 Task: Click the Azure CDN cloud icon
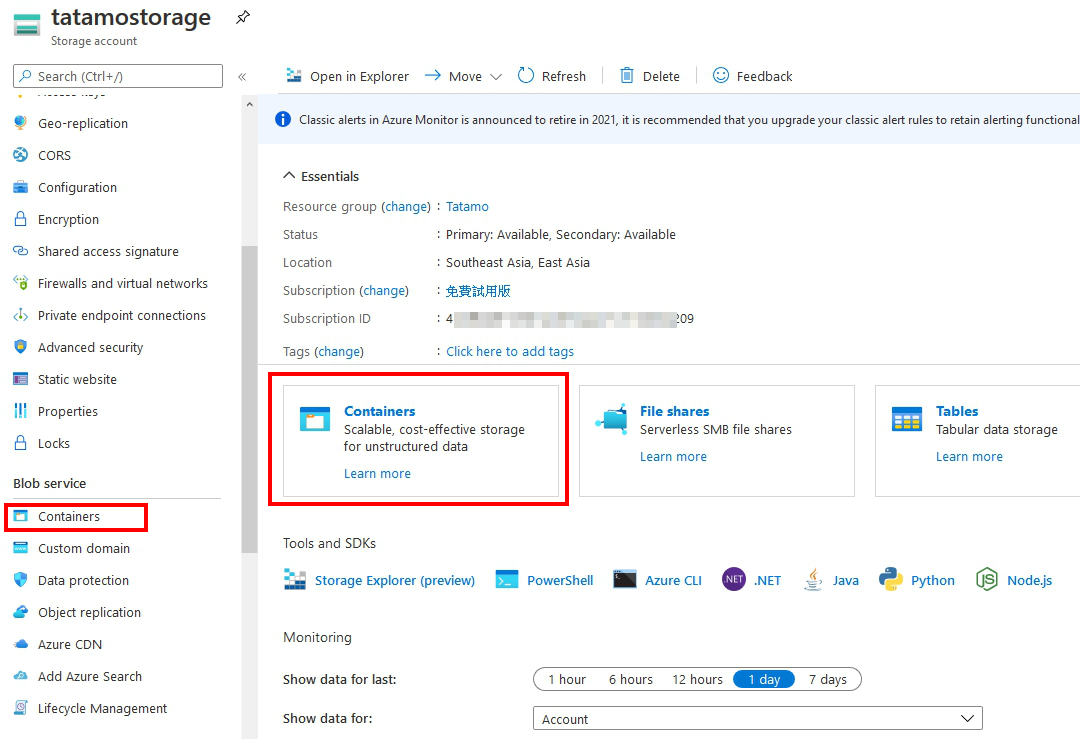(x=21, y=644)
